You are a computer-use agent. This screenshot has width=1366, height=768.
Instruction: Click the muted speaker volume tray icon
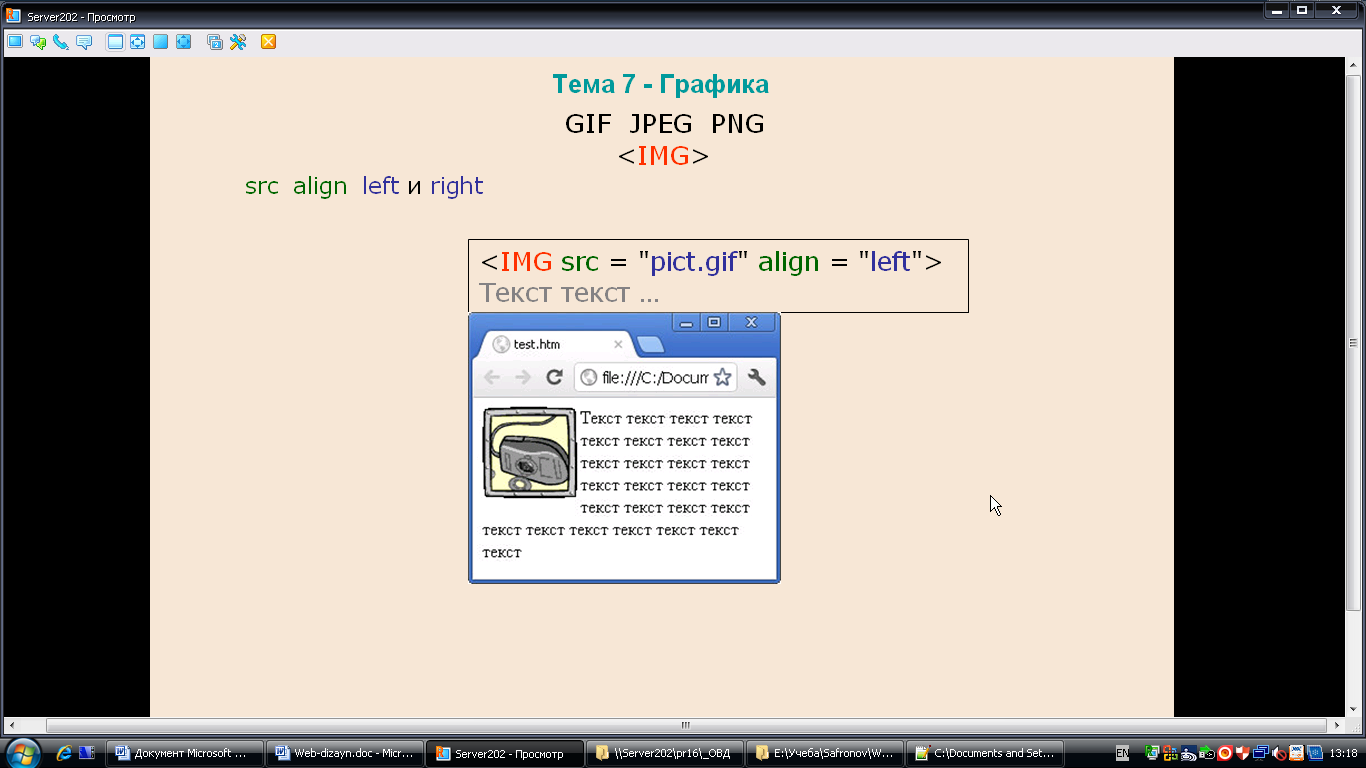click(1278, 753)
